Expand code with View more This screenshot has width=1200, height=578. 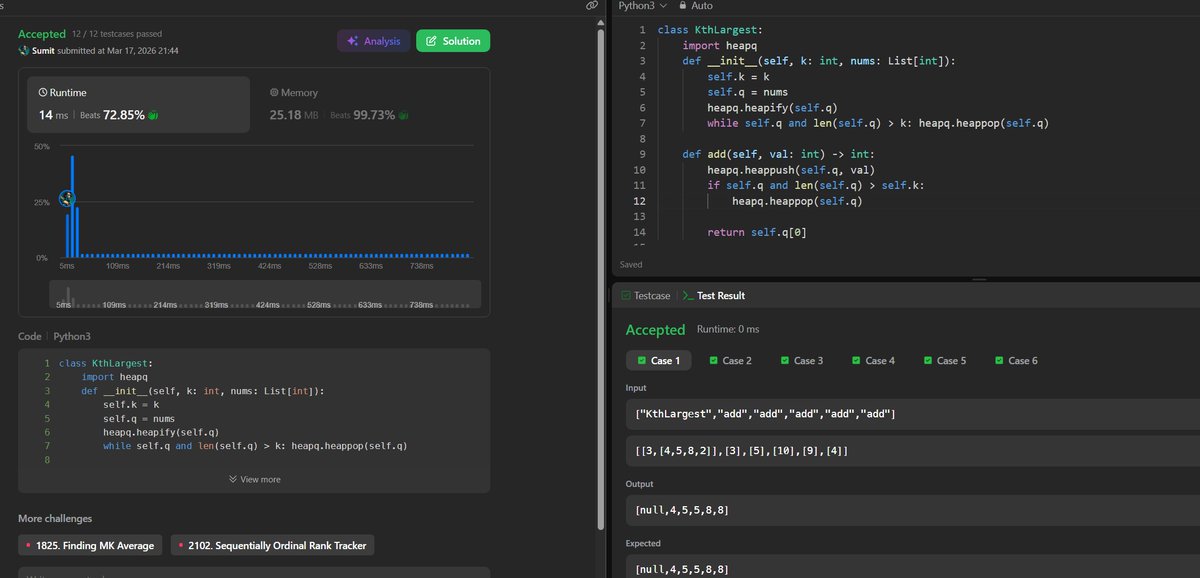tap(254, 479)
